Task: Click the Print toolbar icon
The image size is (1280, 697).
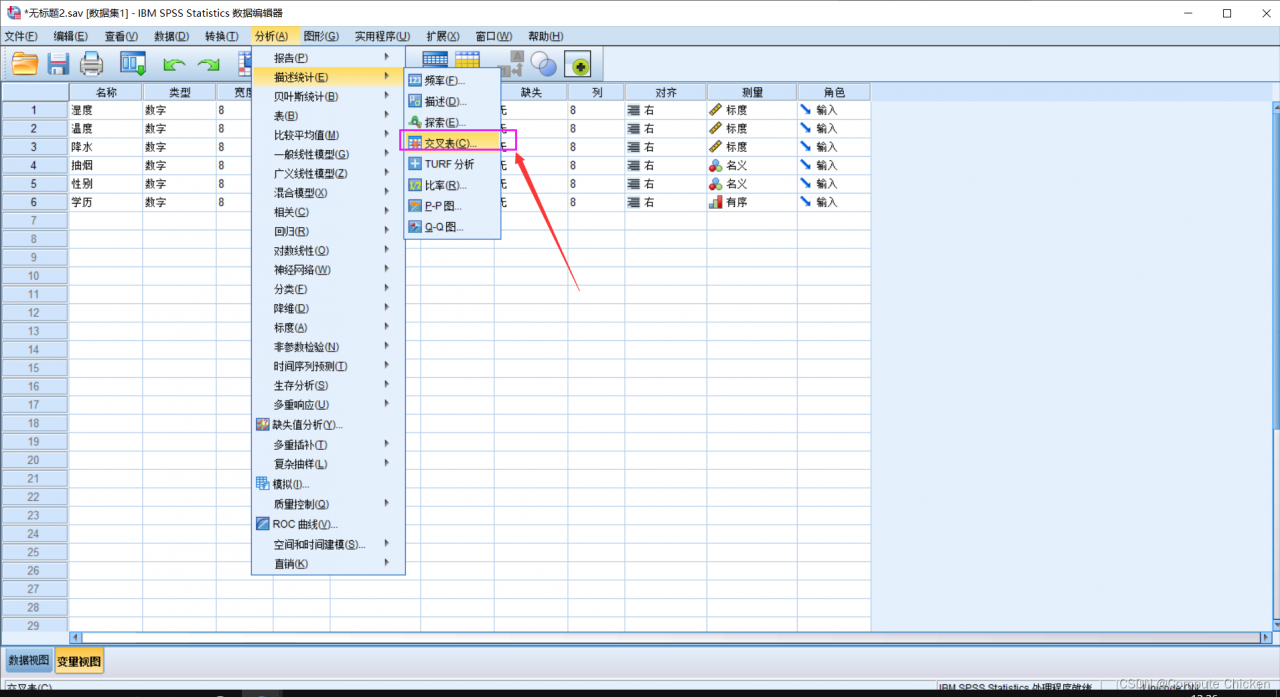Action: coord(92,64)
